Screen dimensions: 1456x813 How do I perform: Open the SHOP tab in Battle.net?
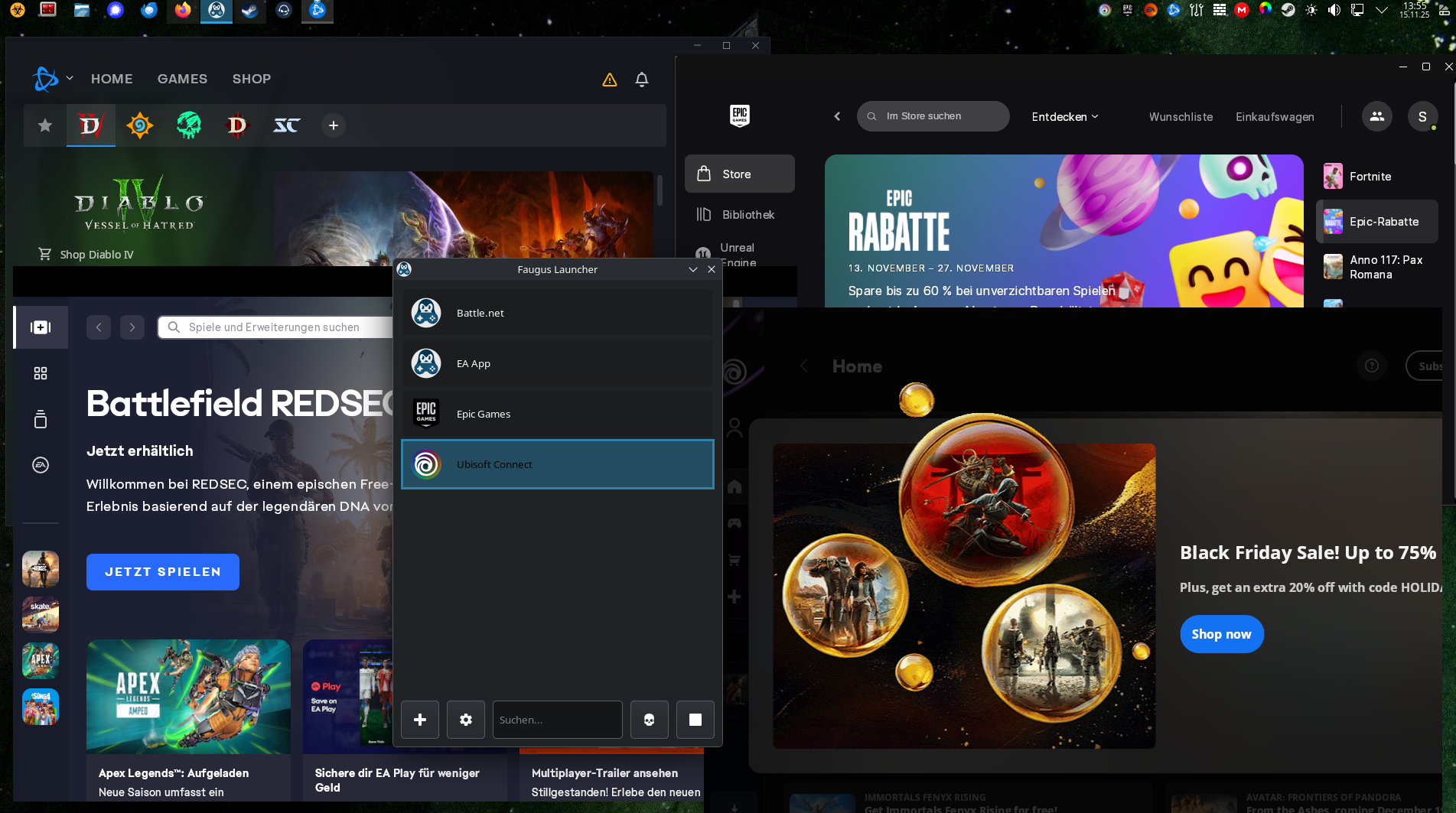point(252,79)
